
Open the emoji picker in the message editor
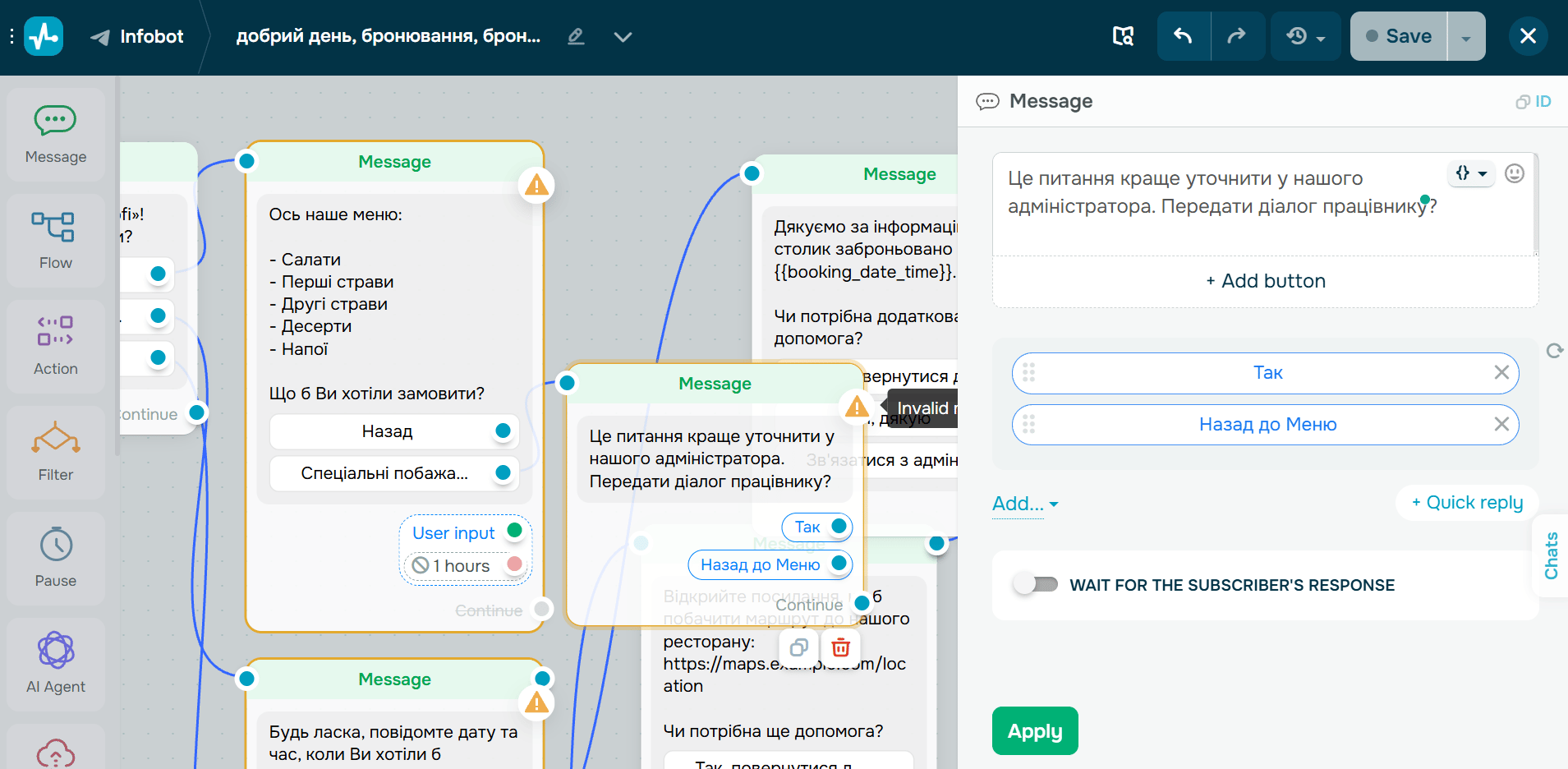(x=1515, y=173)
